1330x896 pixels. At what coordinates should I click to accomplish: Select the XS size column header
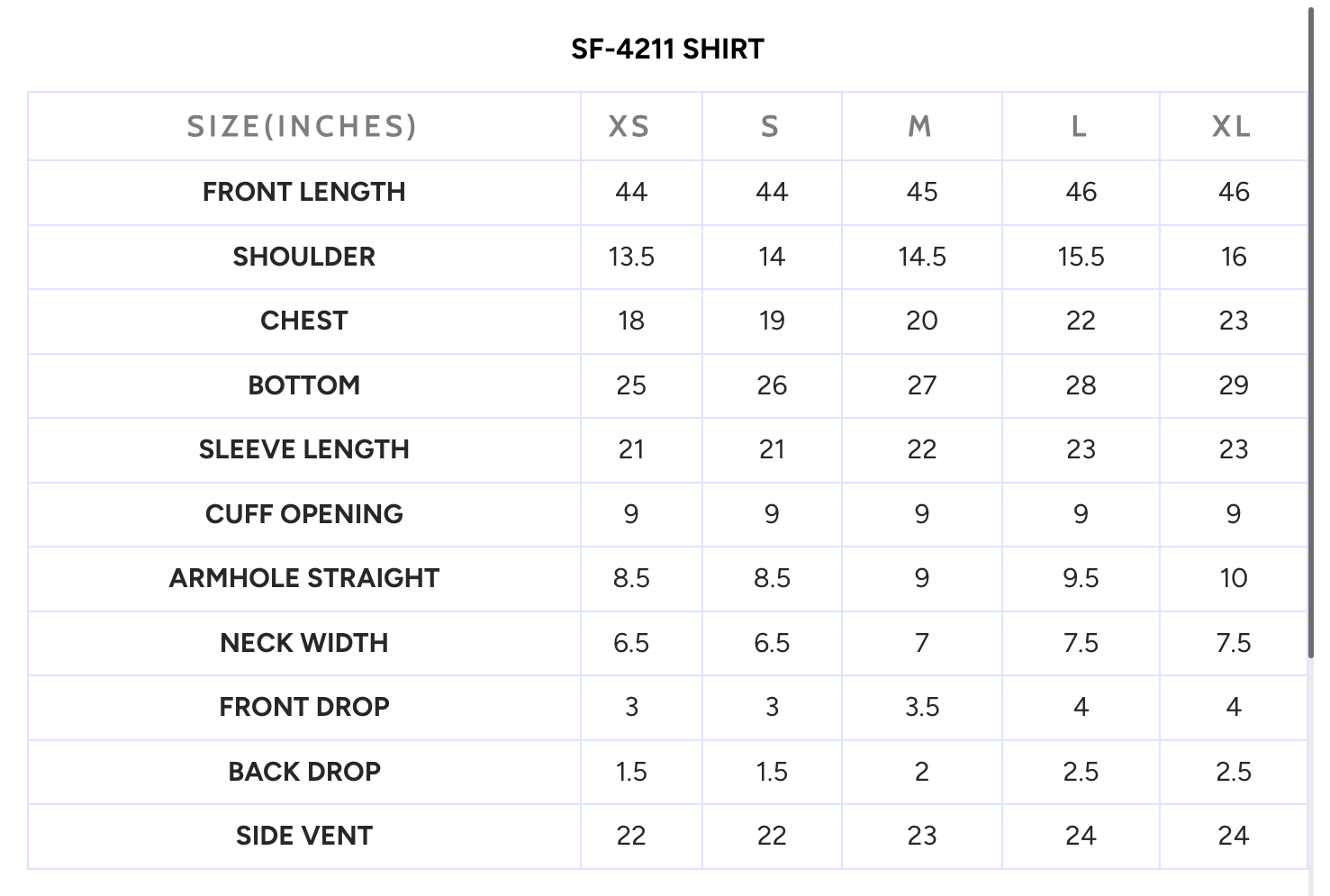pyautogui.click(x=629, y=127)
